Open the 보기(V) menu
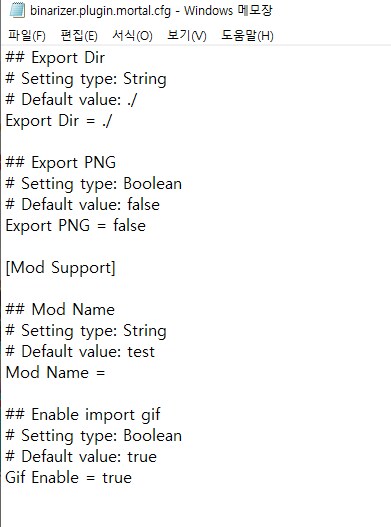Image resolution: width=391 pixels, height=527 pixels. pyautogui.click(x=187, y=35)
